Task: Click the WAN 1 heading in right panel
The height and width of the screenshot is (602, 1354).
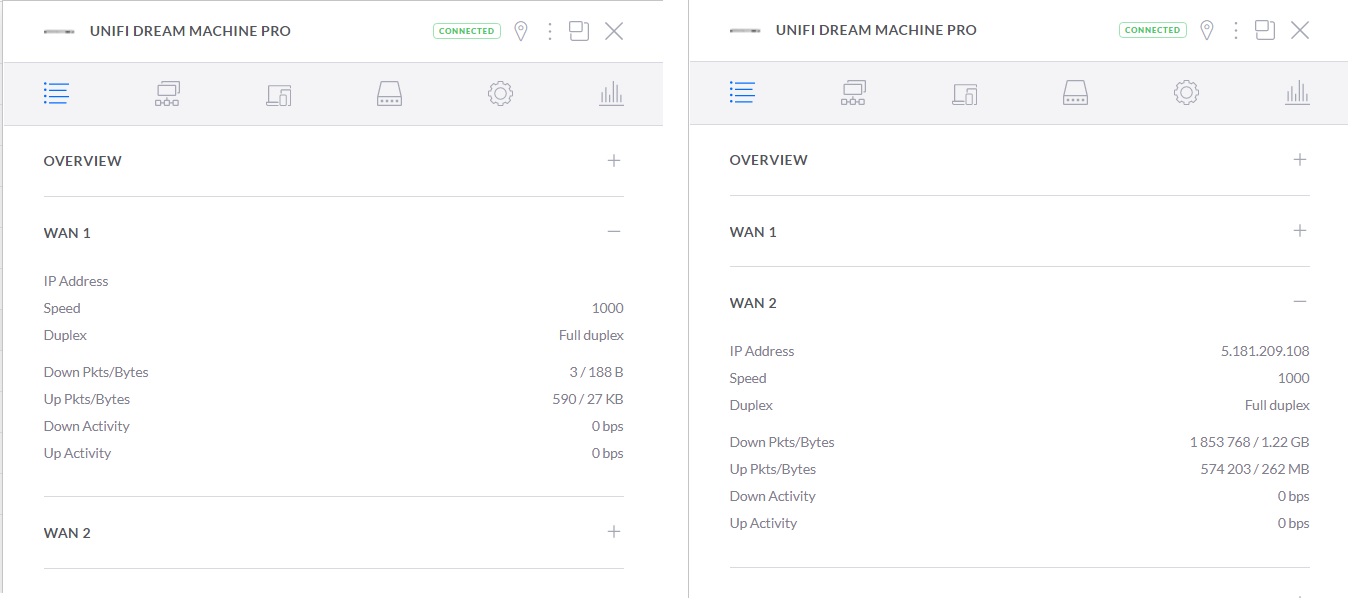Action: tap(753, 232)
